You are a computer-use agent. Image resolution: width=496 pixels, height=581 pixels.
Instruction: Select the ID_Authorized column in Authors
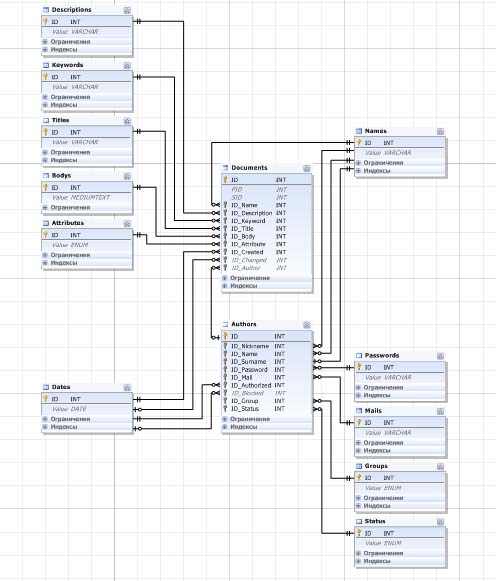[267, 385]
